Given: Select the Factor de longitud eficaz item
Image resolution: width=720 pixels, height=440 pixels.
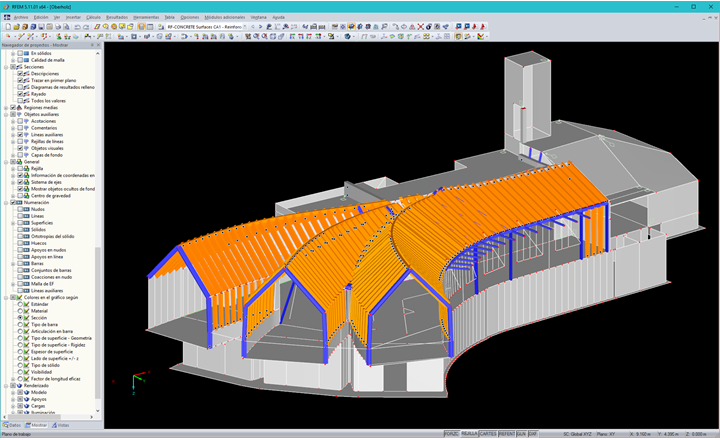Looking at the screenshot, I should pos(56,379).
